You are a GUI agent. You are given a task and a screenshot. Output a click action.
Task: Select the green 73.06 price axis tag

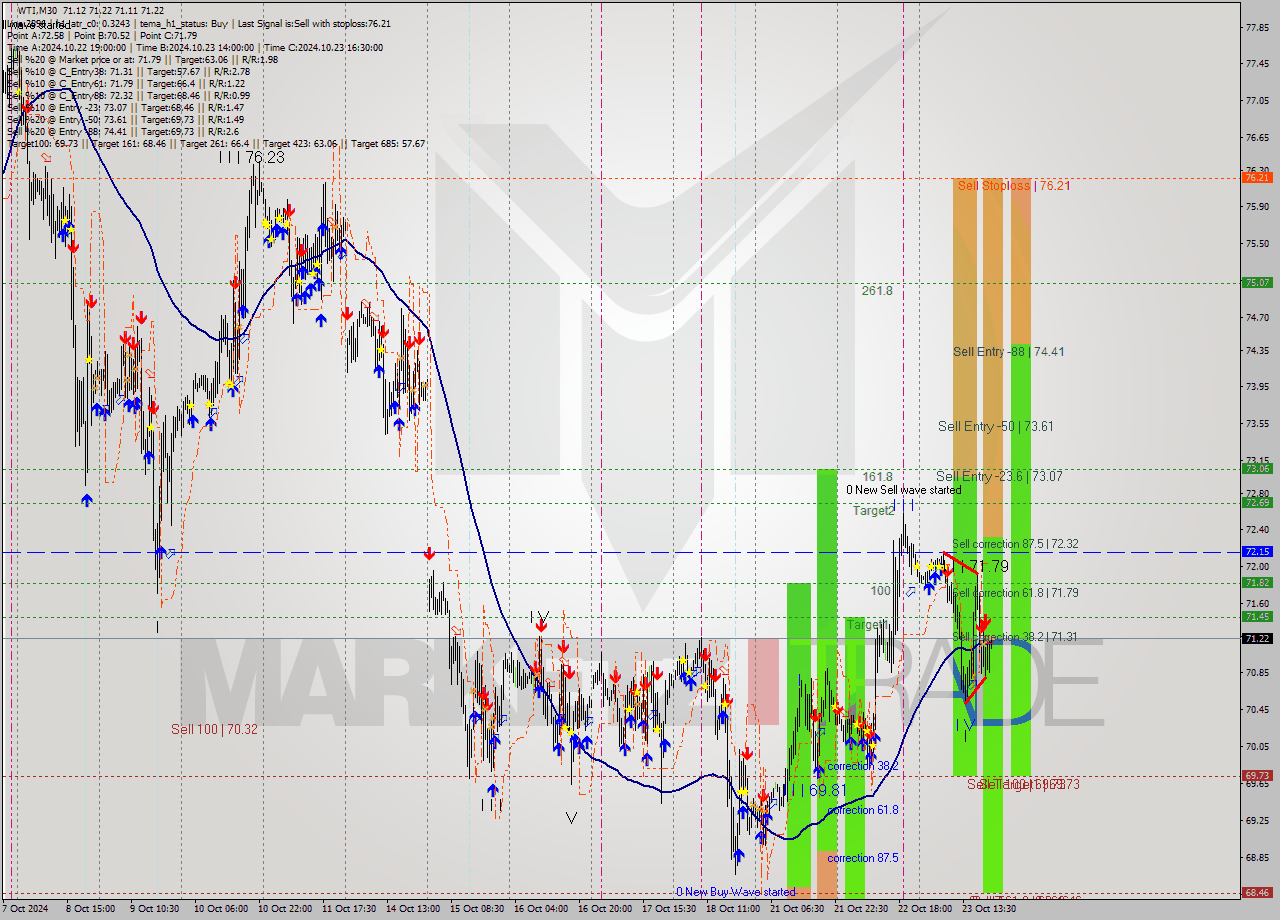1256,468
